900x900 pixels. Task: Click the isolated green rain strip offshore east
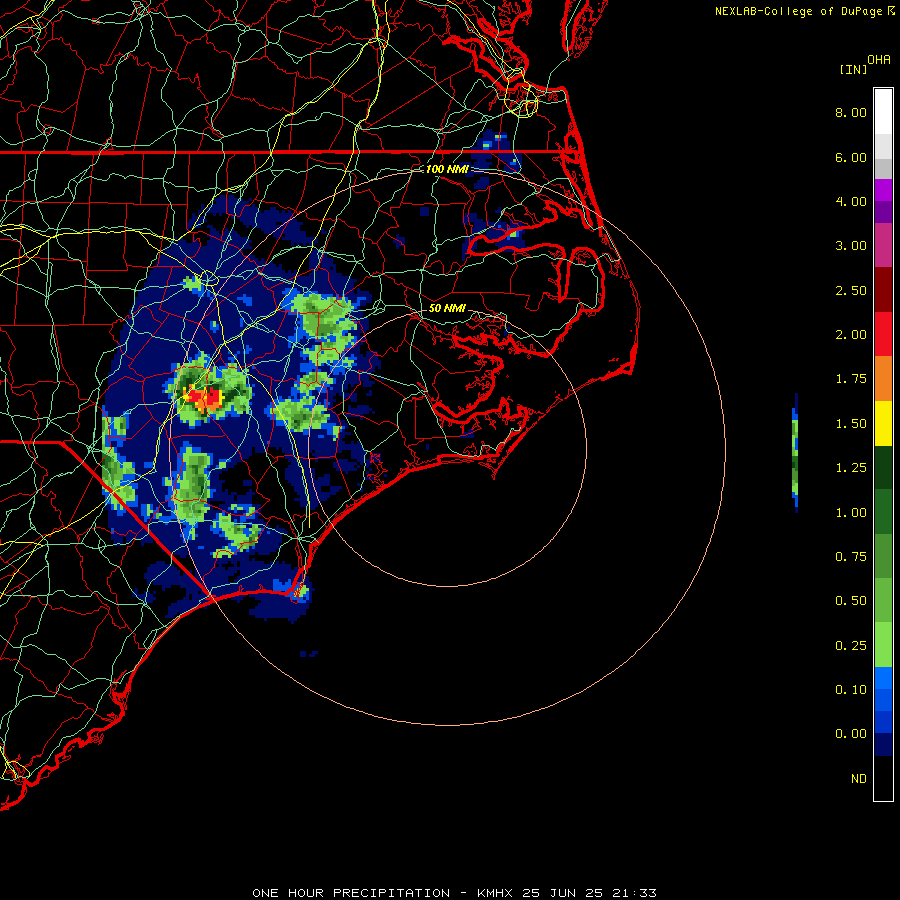795,452
